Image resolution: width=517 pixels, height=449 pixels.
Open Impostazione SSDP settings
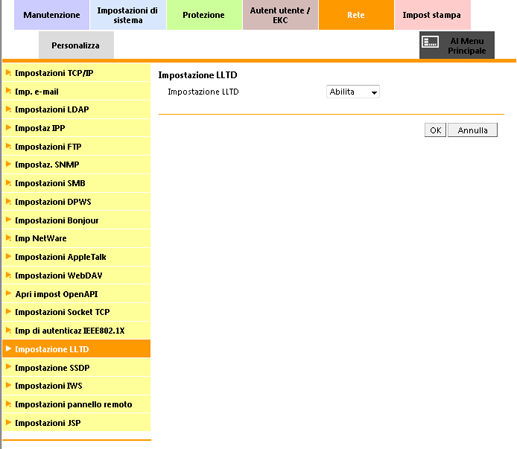pos(76,368)
